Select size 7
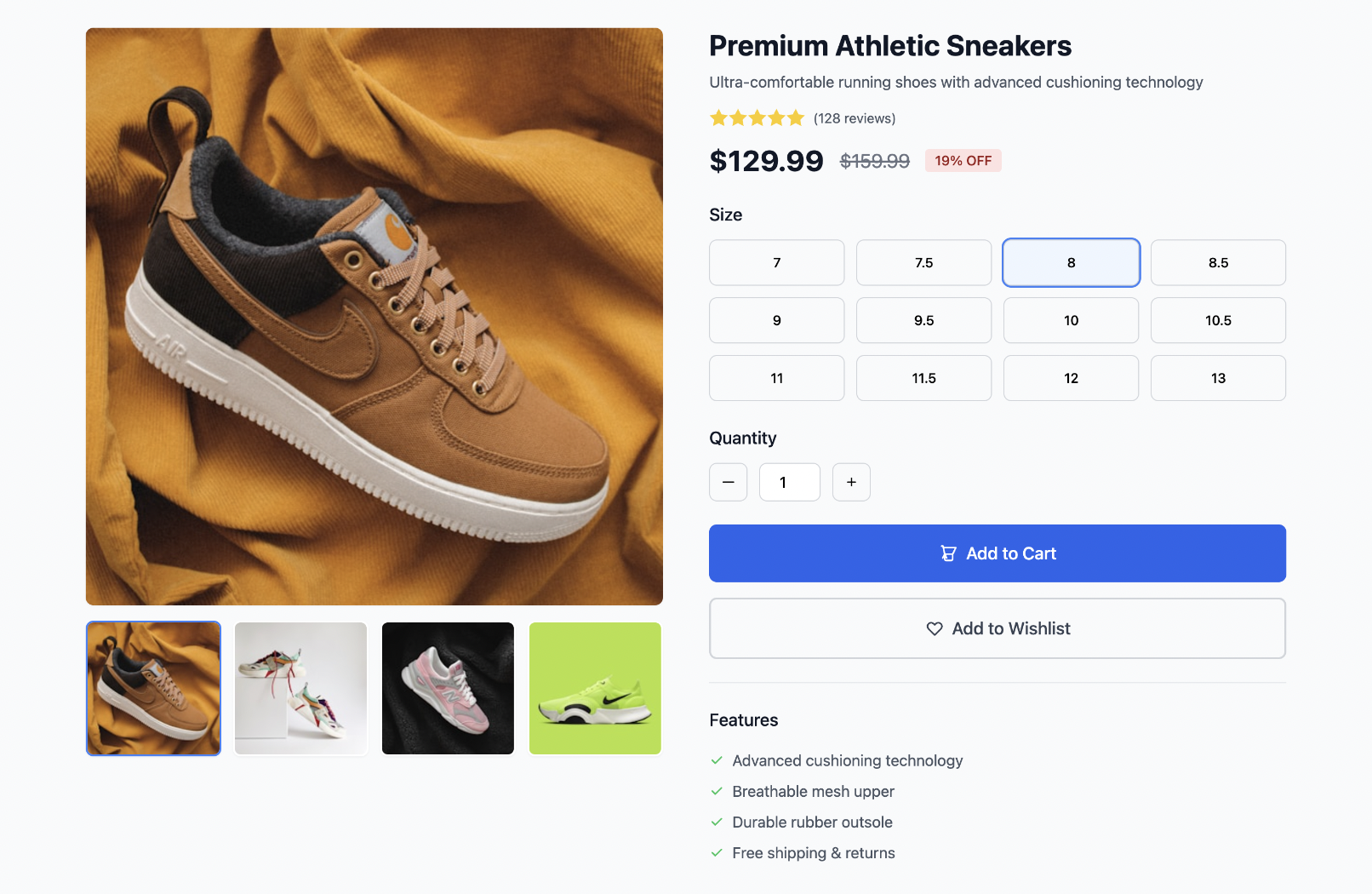The height and width of the screenshot is (894, 1372). [776, 262]
